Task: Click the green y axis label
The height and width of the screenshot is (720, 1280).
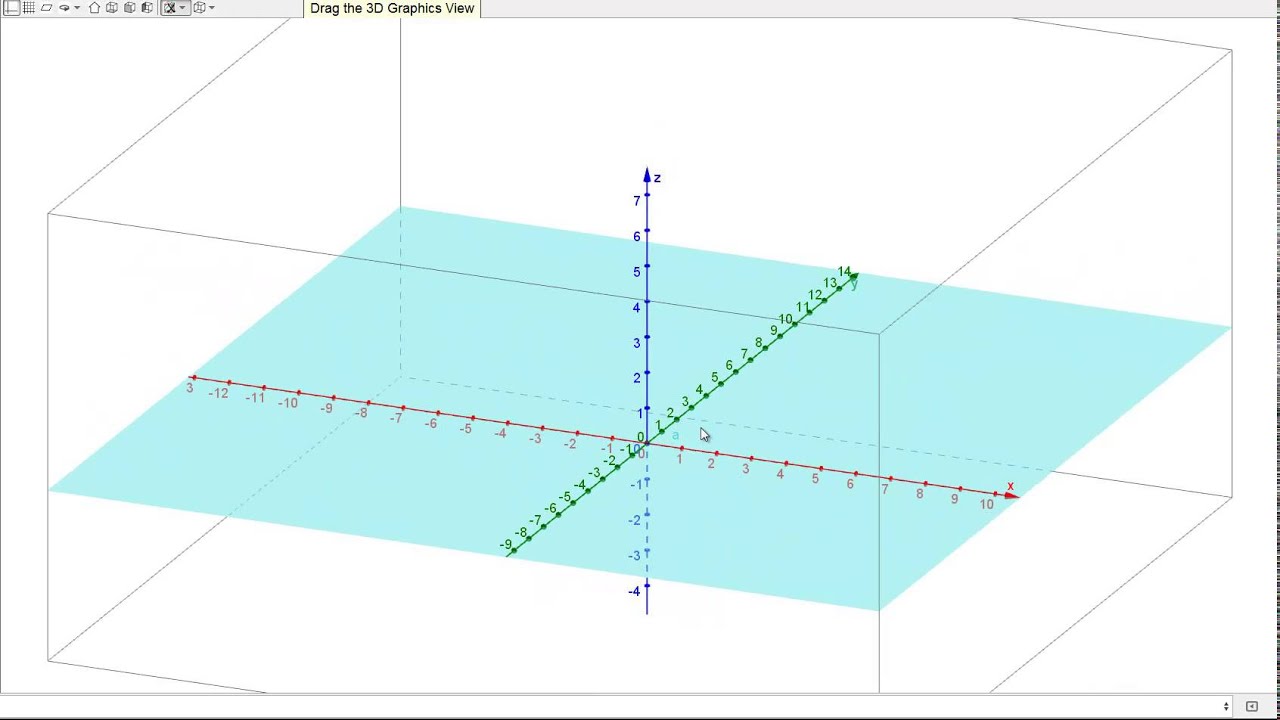Action: click(854, 285)
